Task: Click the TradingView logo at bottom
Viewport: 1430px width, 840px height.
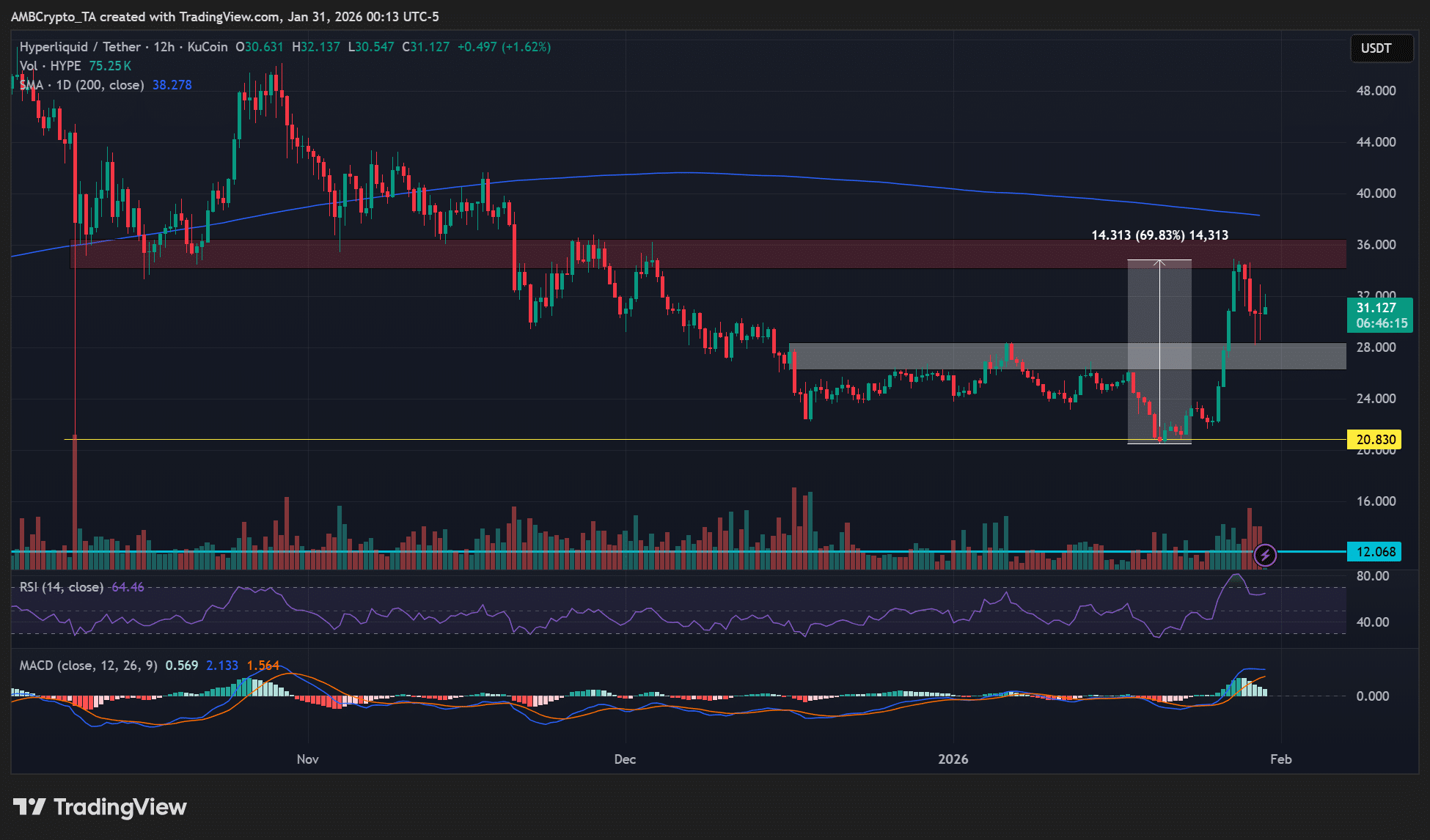Action: (100, 807)
